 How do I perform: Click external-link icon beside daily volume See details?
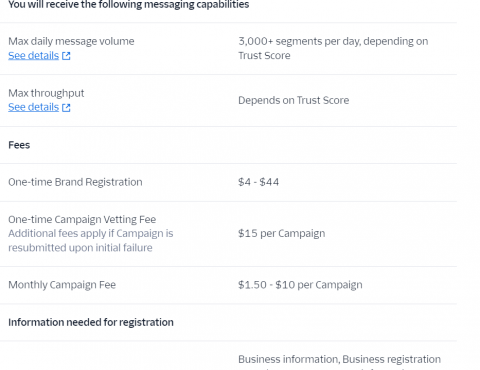[x=66, y=56]
